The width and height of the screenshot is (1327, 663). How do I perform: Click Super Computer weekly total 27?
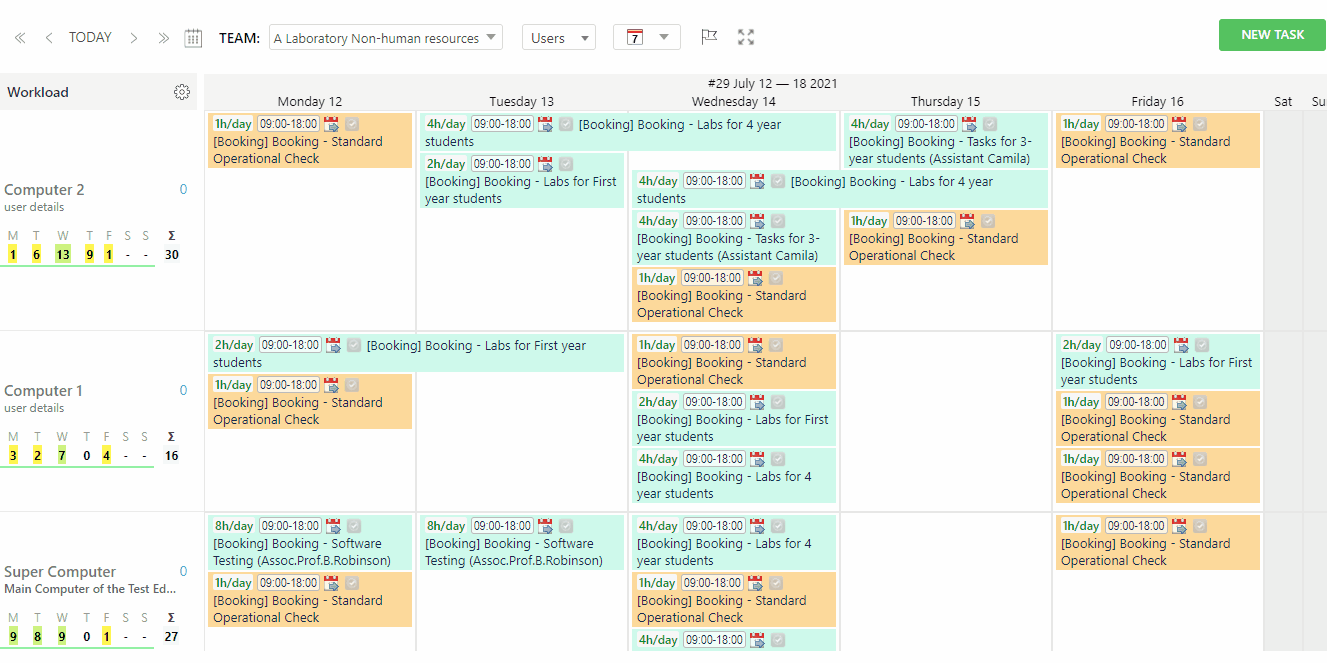(x=171, y=636)
